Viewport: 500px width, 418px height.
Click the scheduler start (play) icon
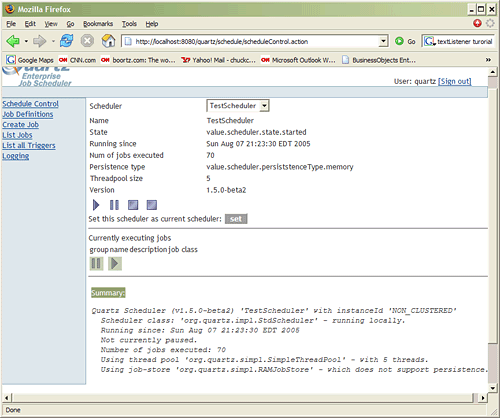tap(96, 205)
